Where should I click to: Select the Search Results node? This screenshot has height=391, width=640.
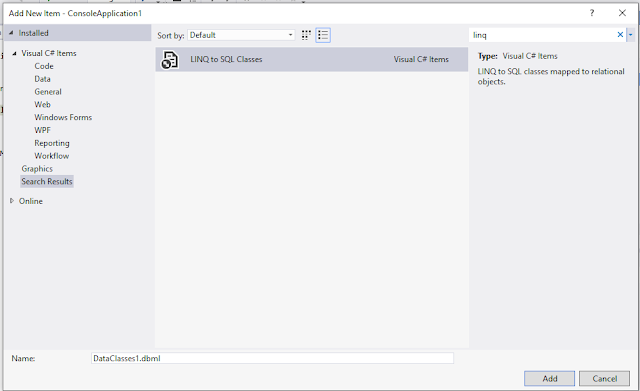pos(47,181)
